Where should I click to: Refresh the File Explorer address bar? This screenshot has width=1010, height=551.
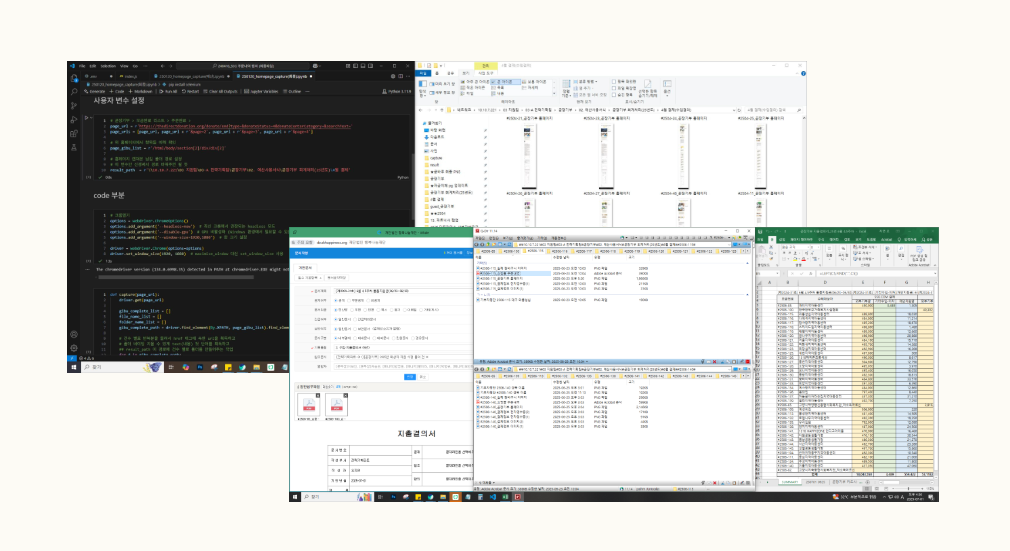[739, 110]
